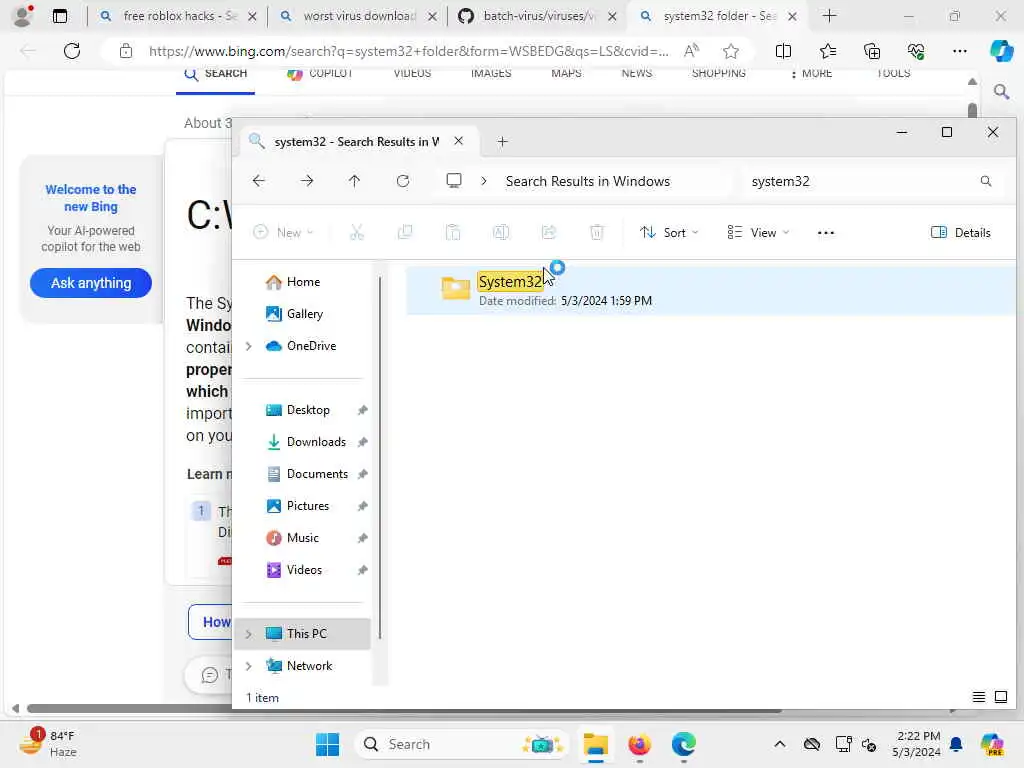
Task: Switch to large thumbnails view layout
Action: (x=1000, y=697)
